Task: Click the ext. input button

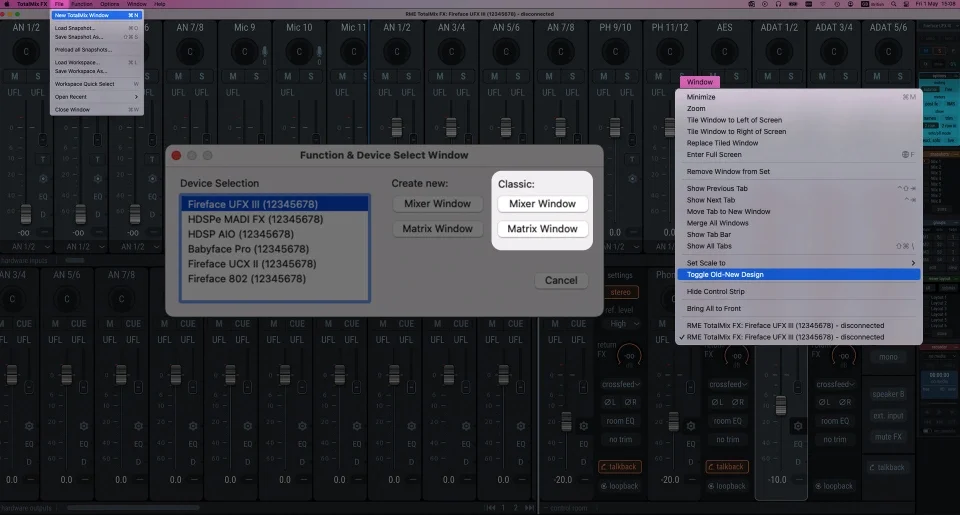Action: (x=888, y=416)
